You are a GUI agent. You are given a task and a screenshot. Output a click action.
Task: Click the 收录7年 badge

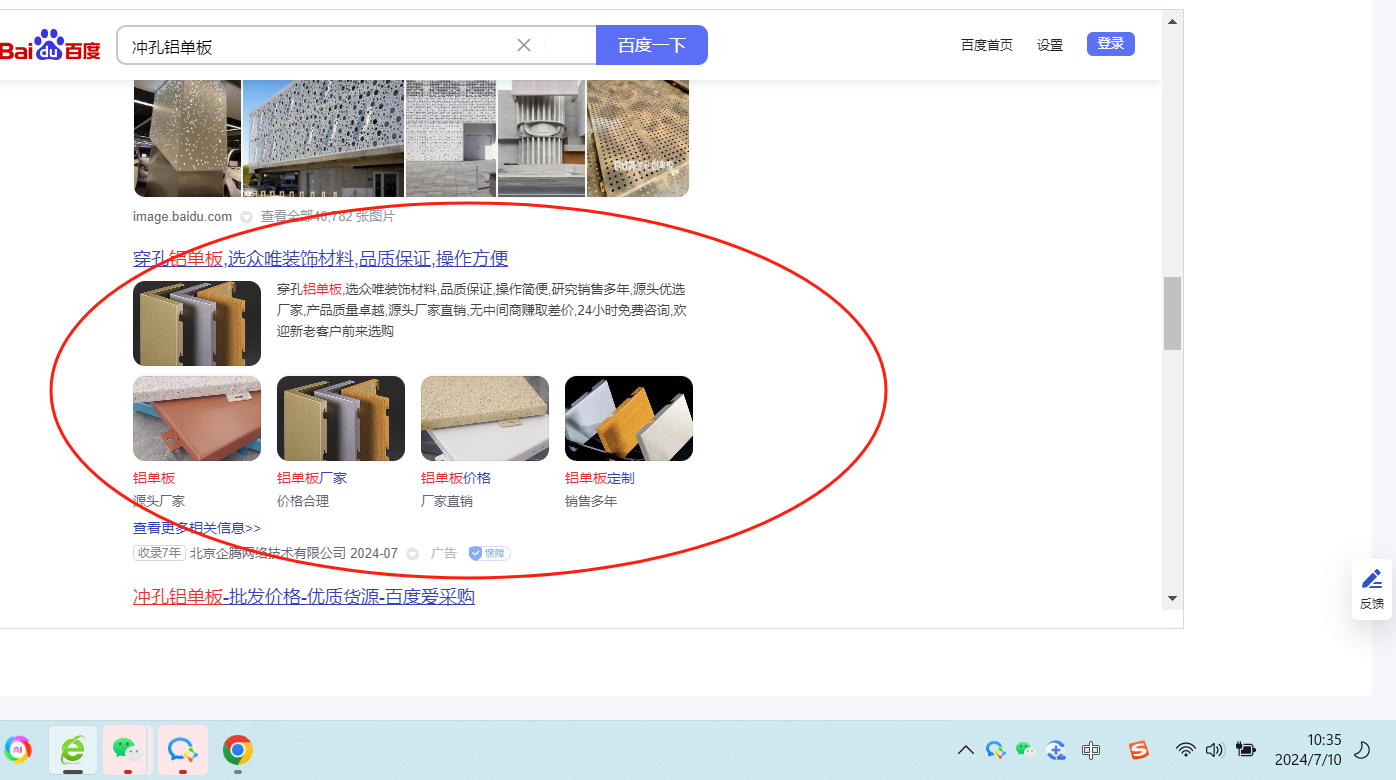tap(159, 553)
